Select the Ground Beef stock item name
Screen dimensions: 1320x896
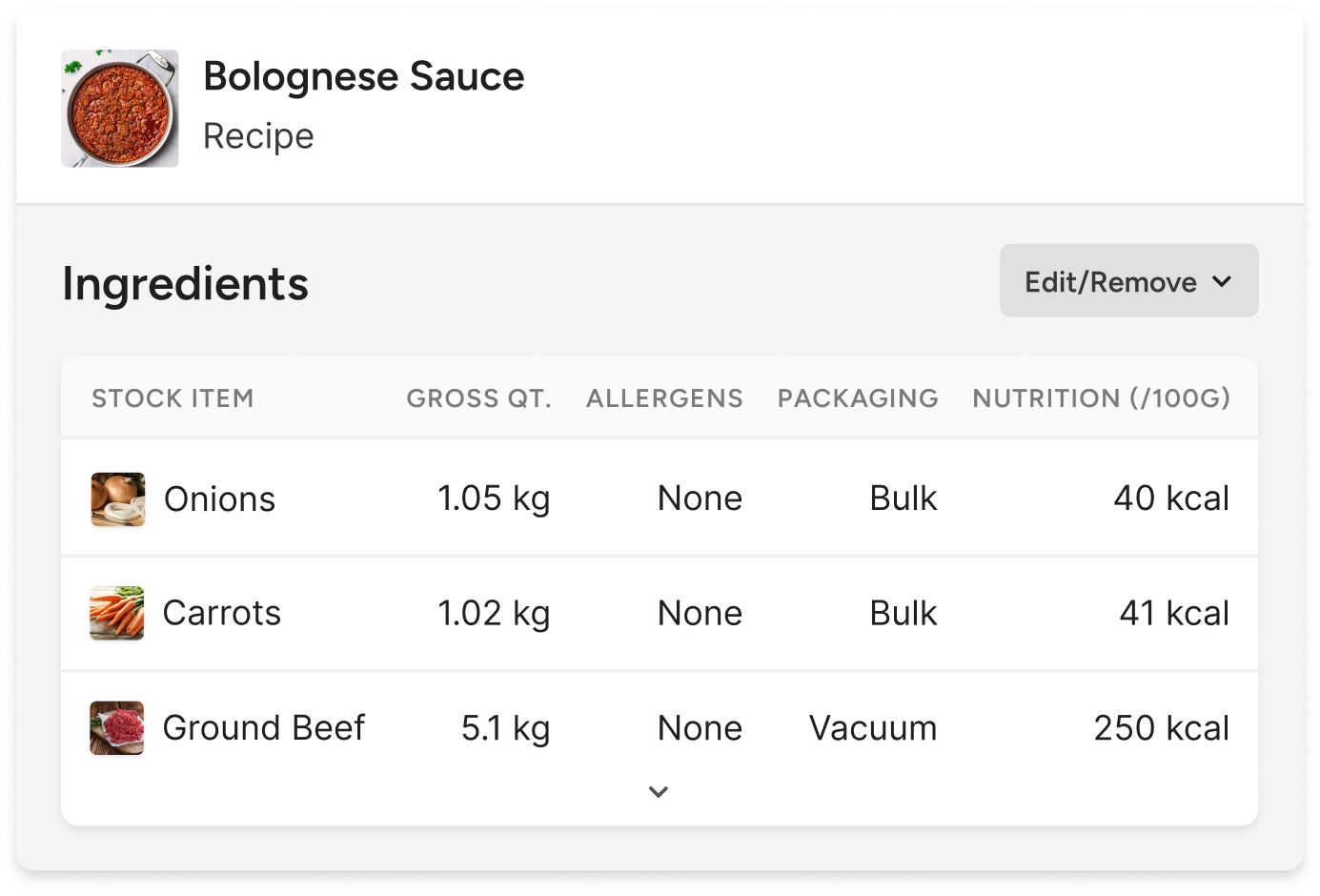pyautogui.click(x=264, y=728)
